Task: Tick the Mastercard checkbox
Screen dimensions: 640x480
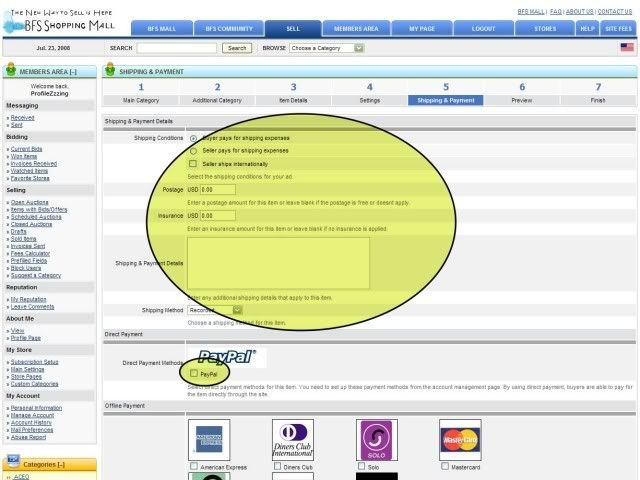Action: pyautogui.click(x=445, y=466)
